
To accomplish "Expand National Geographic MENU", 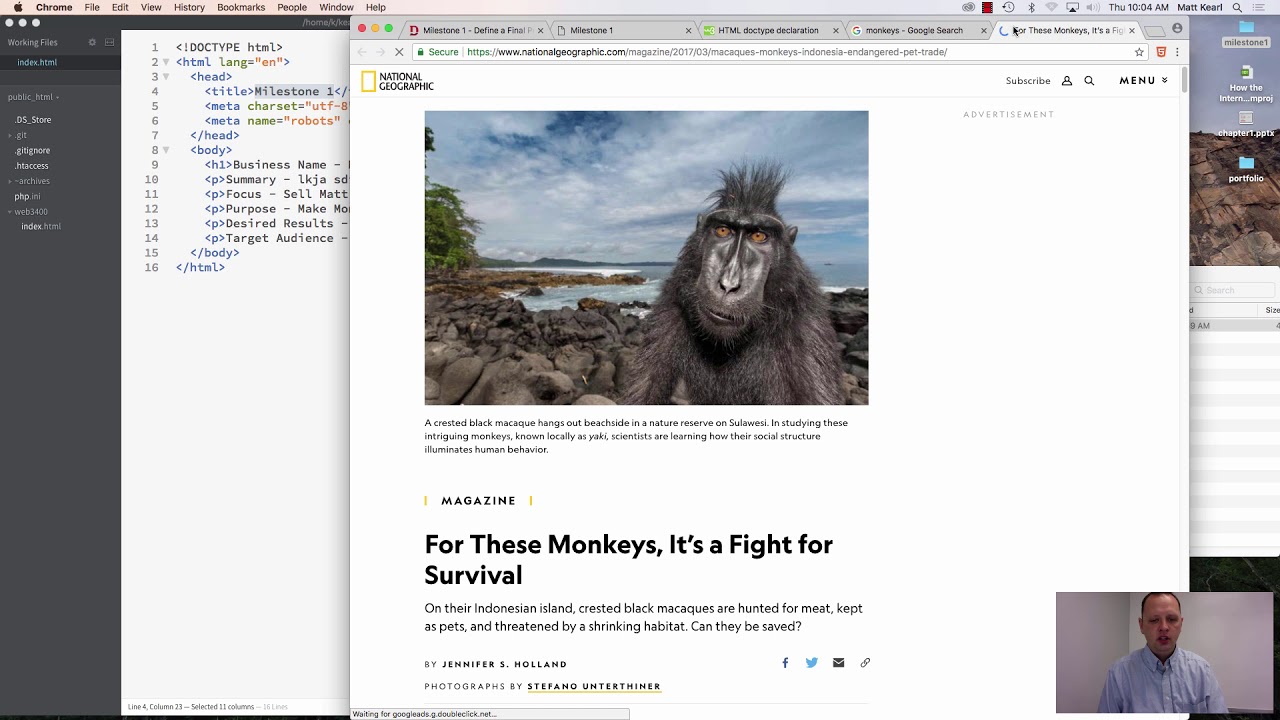I will [1143, 81].
